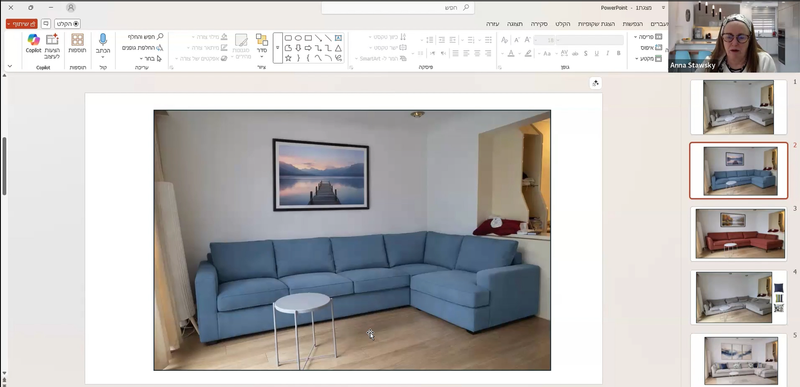Collapse the ribbon with the chevron

pyautogui.click(x=10, y=66)
